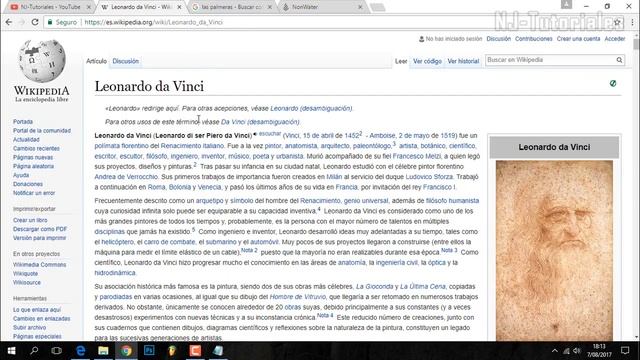Open the Contribuciones link

click(x=533, y=39)
